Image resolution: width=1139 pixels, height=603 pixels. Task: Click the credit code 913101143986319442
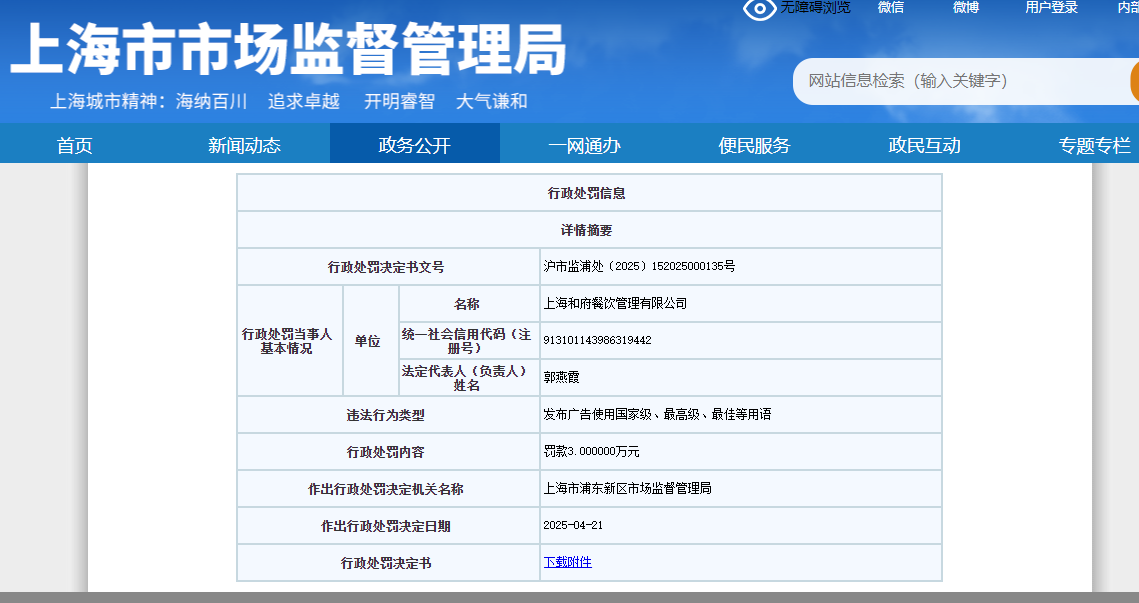tap(597, 340)
